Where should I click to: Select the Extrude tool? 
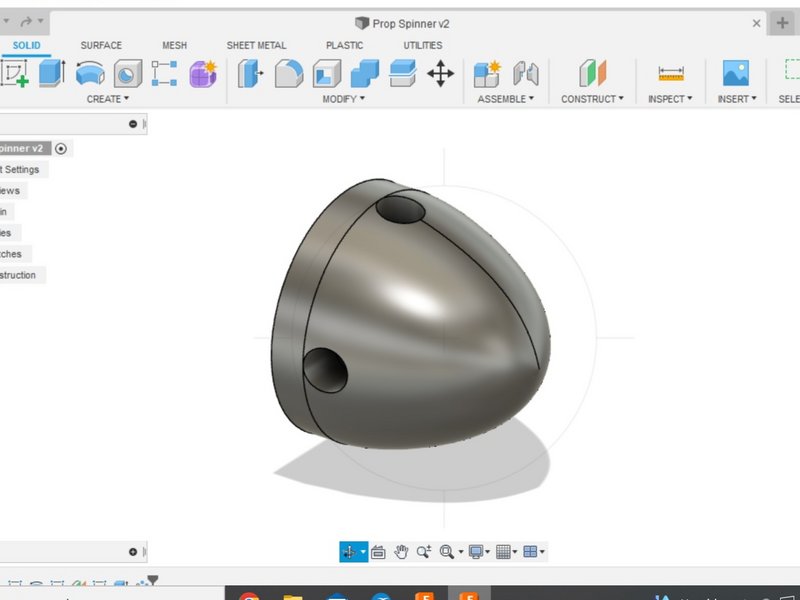[x=52, y=73]
